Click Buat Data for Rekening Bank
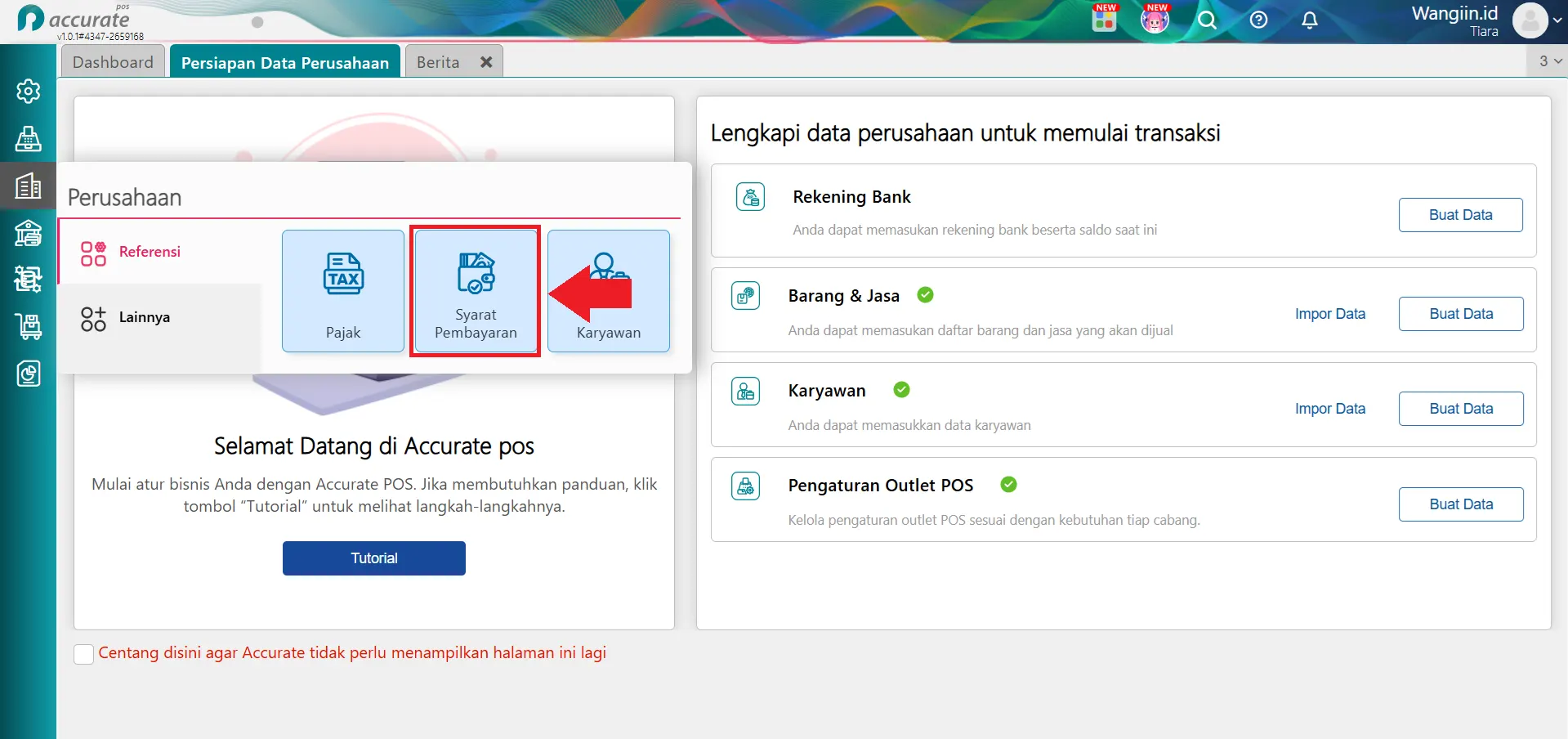1568x739 pixels. tap(1461, 215)
